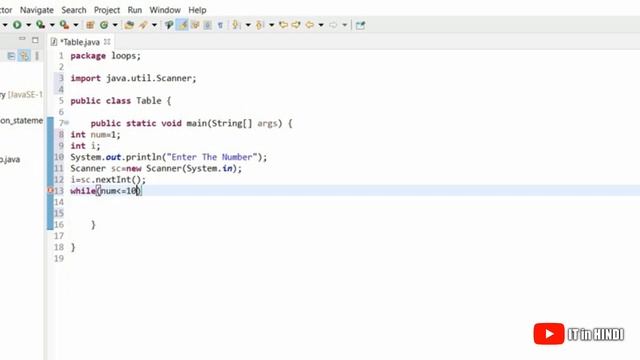
Task: Select the 'o.java' file in Package Explorer
Action: [x=10, y=159]
